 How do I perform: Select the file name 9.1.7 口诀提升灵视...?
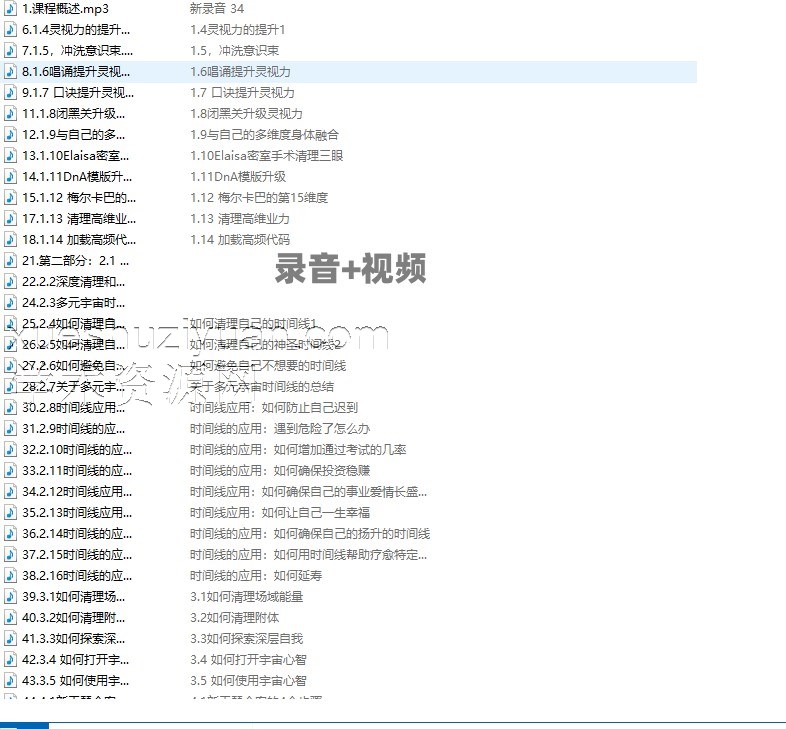tap(78, 93)
